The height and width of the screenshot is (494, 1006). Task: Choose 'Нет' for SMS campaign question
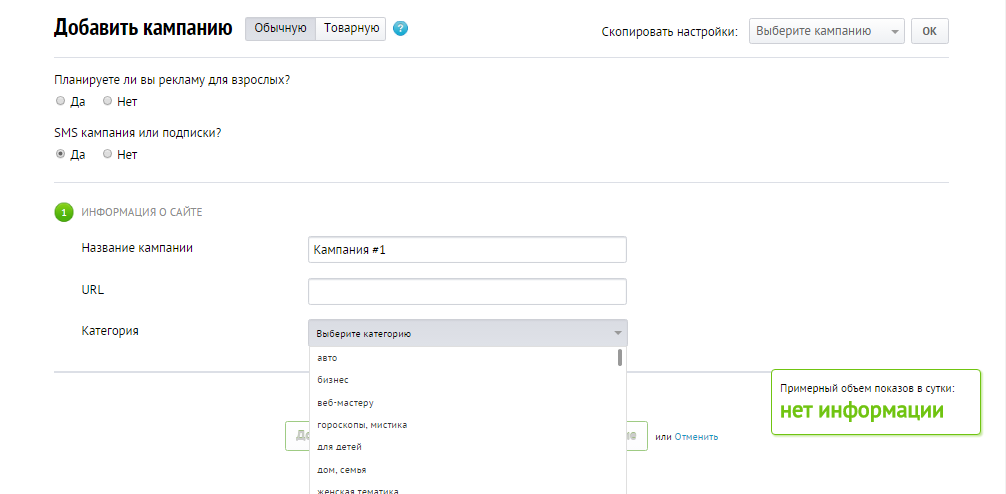coord(108,154)
